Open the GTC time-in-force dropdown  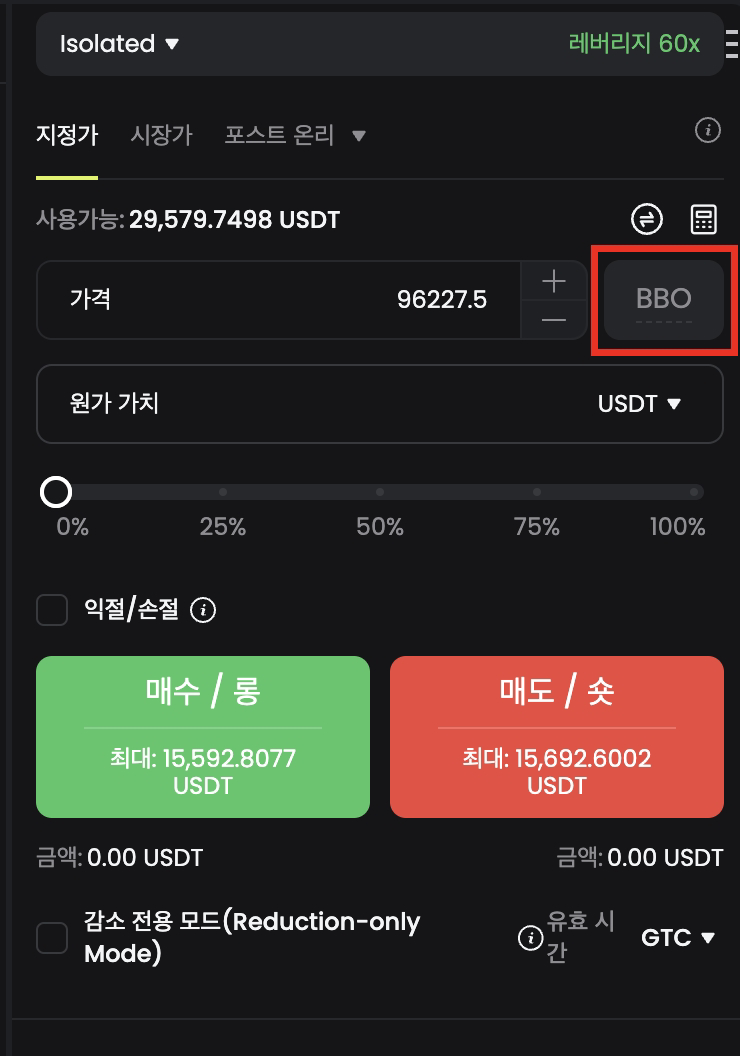coord(679,938)
